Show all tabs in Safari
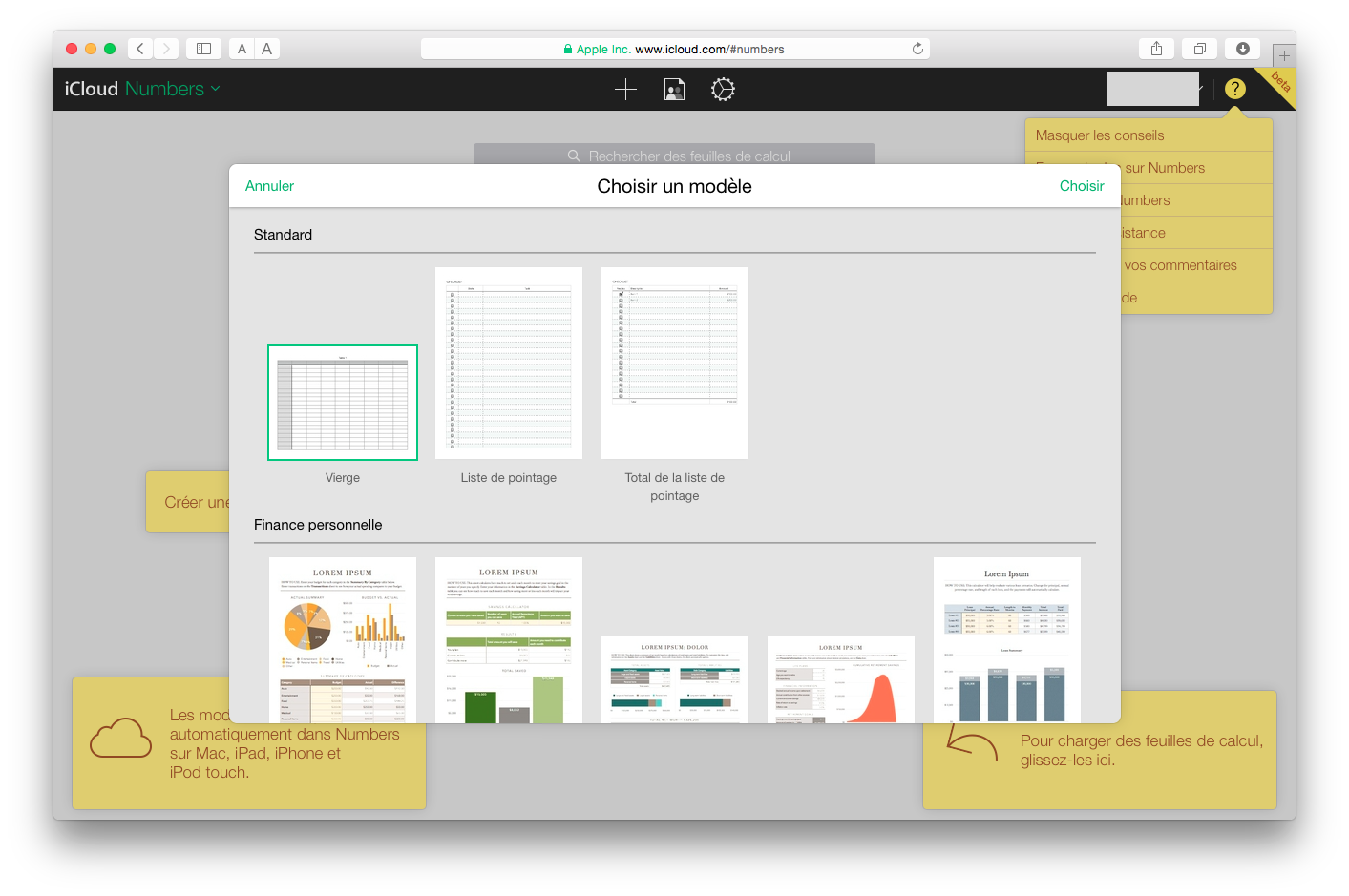Image resolution: width=1349 pixels, height=896 pixels. coord(1199,49)
